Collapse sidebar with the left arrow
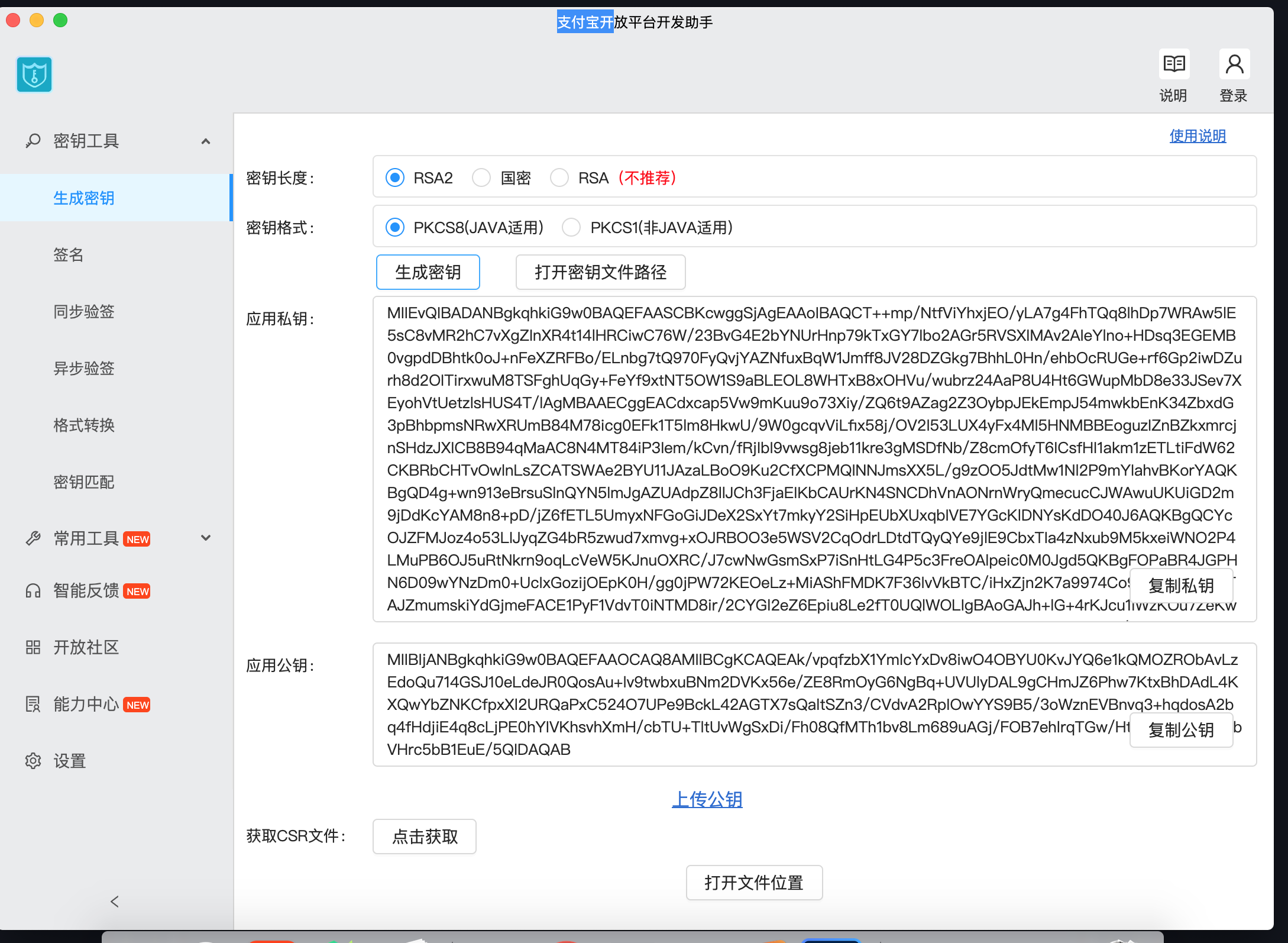 click(x=115, y=902)
